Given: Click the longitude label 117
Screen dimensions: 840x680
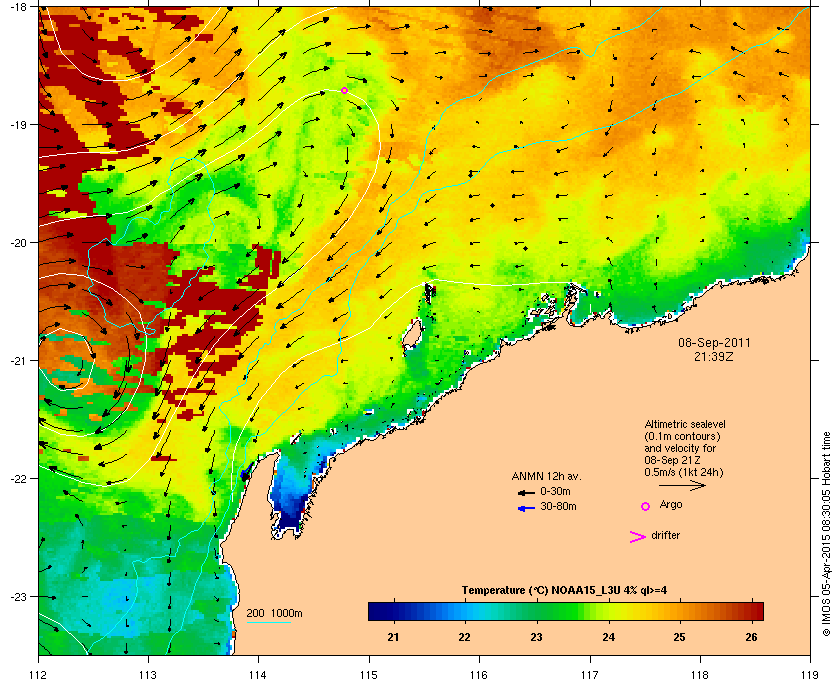Looking at the screenshot, I should pos(590,674).
